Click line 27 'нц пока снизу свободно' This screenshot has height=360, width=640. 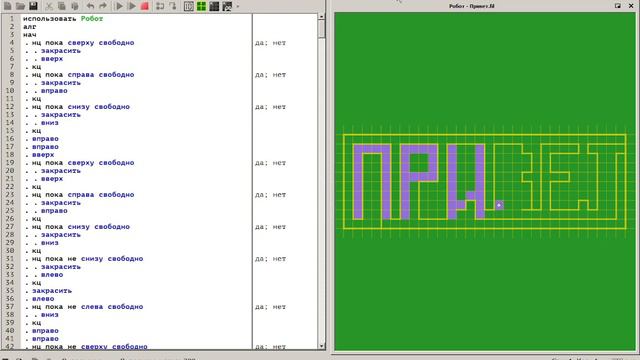click(x=81, y=227)
